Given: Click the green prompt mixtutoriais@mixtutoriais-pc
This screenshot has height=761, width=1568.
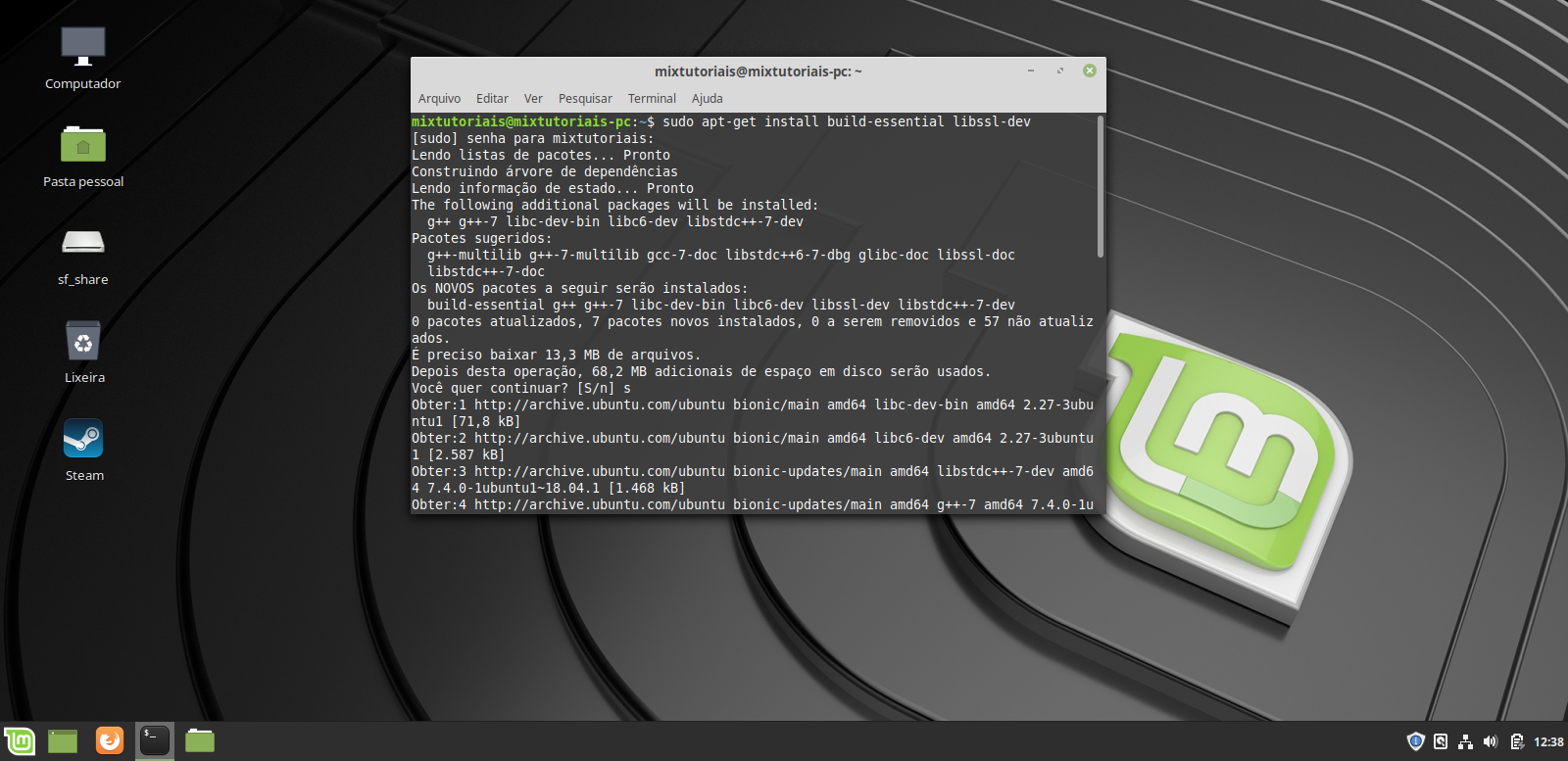Looking at the screenshot, I should tap(521, 121).
